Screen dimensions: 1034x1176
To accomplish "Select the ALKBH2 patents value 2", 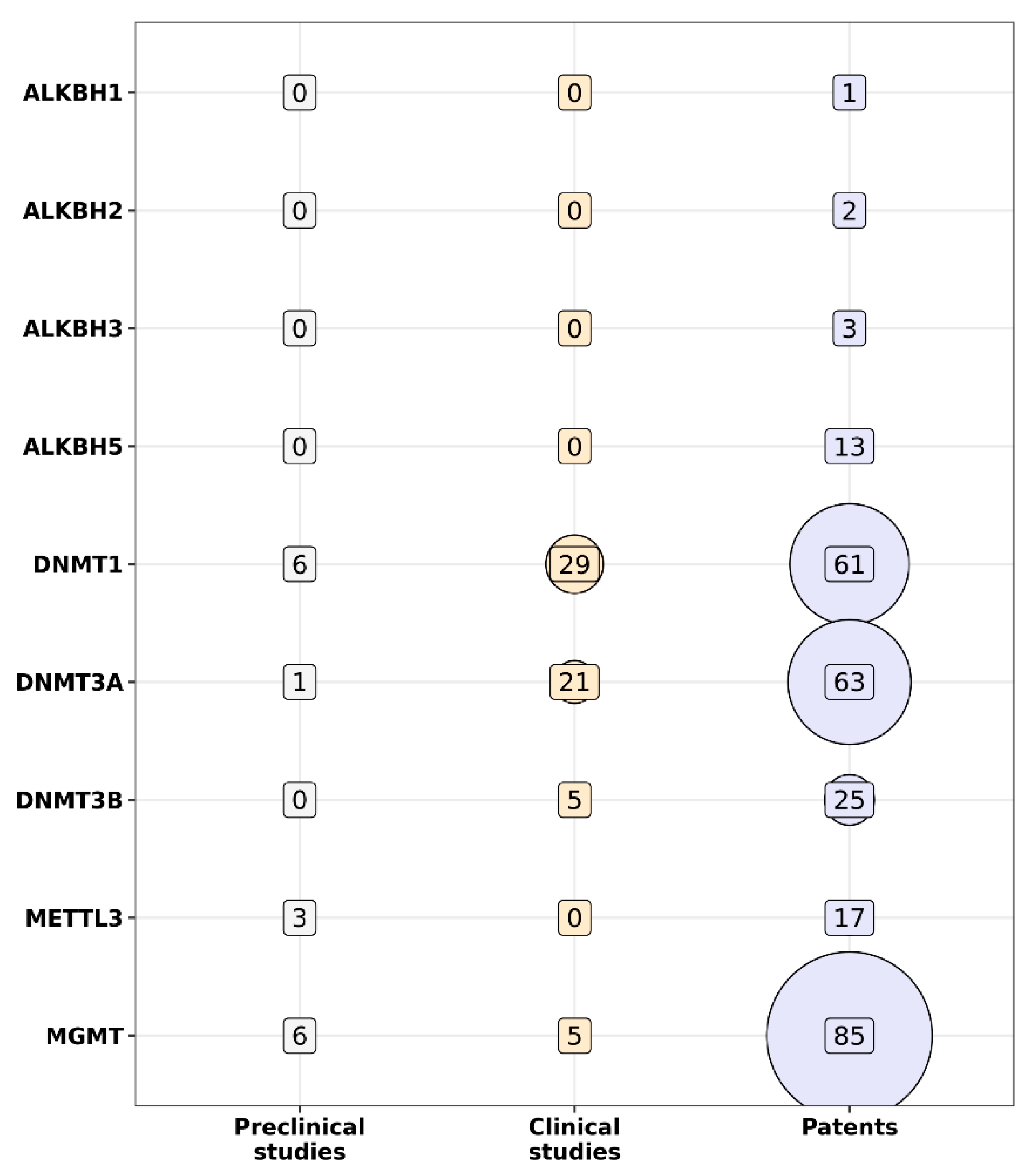I will 849,211.
